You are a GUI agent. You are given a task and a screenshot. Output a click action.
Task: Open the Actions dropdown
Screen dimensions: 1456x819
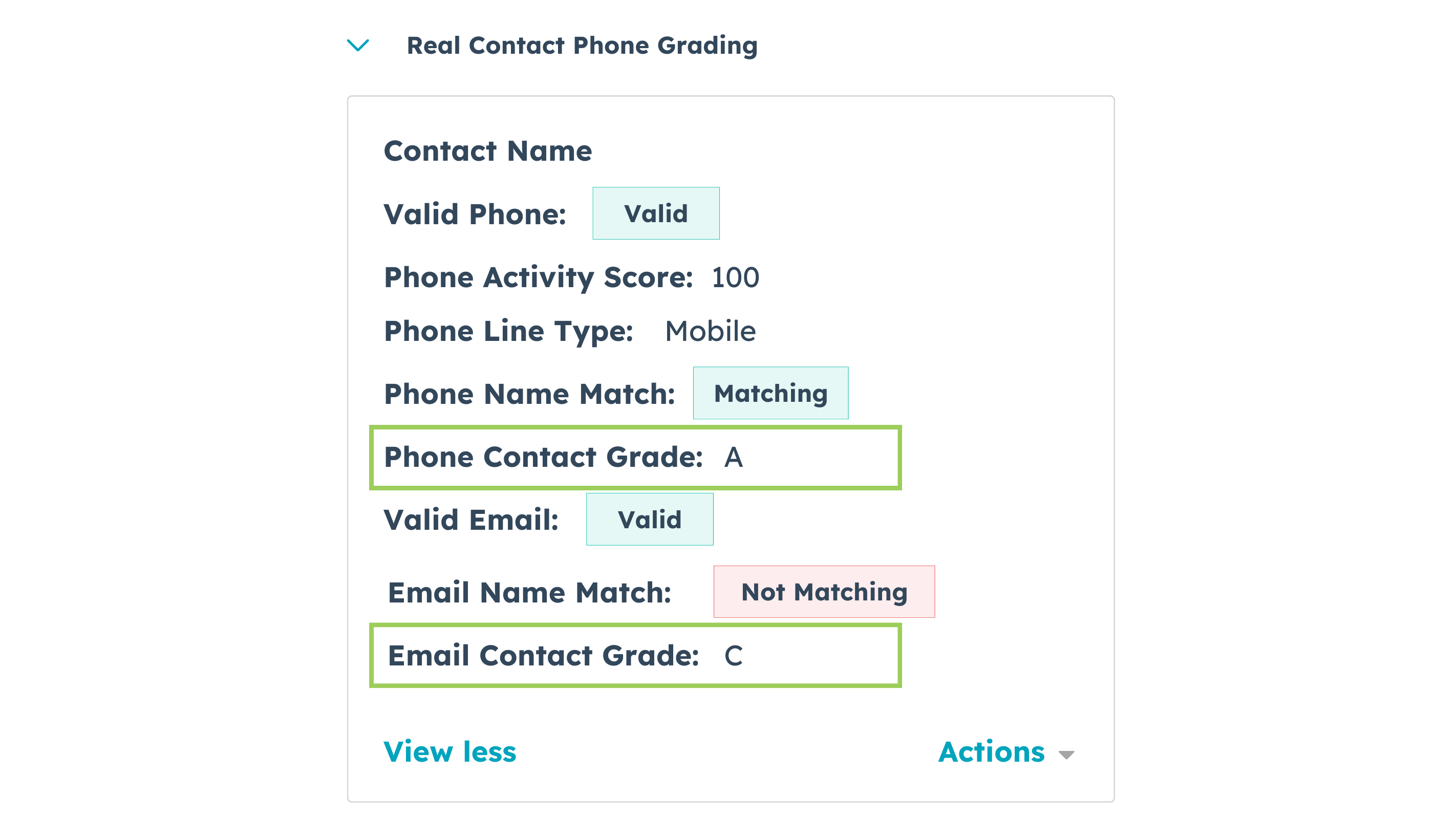tap(993, 752)
